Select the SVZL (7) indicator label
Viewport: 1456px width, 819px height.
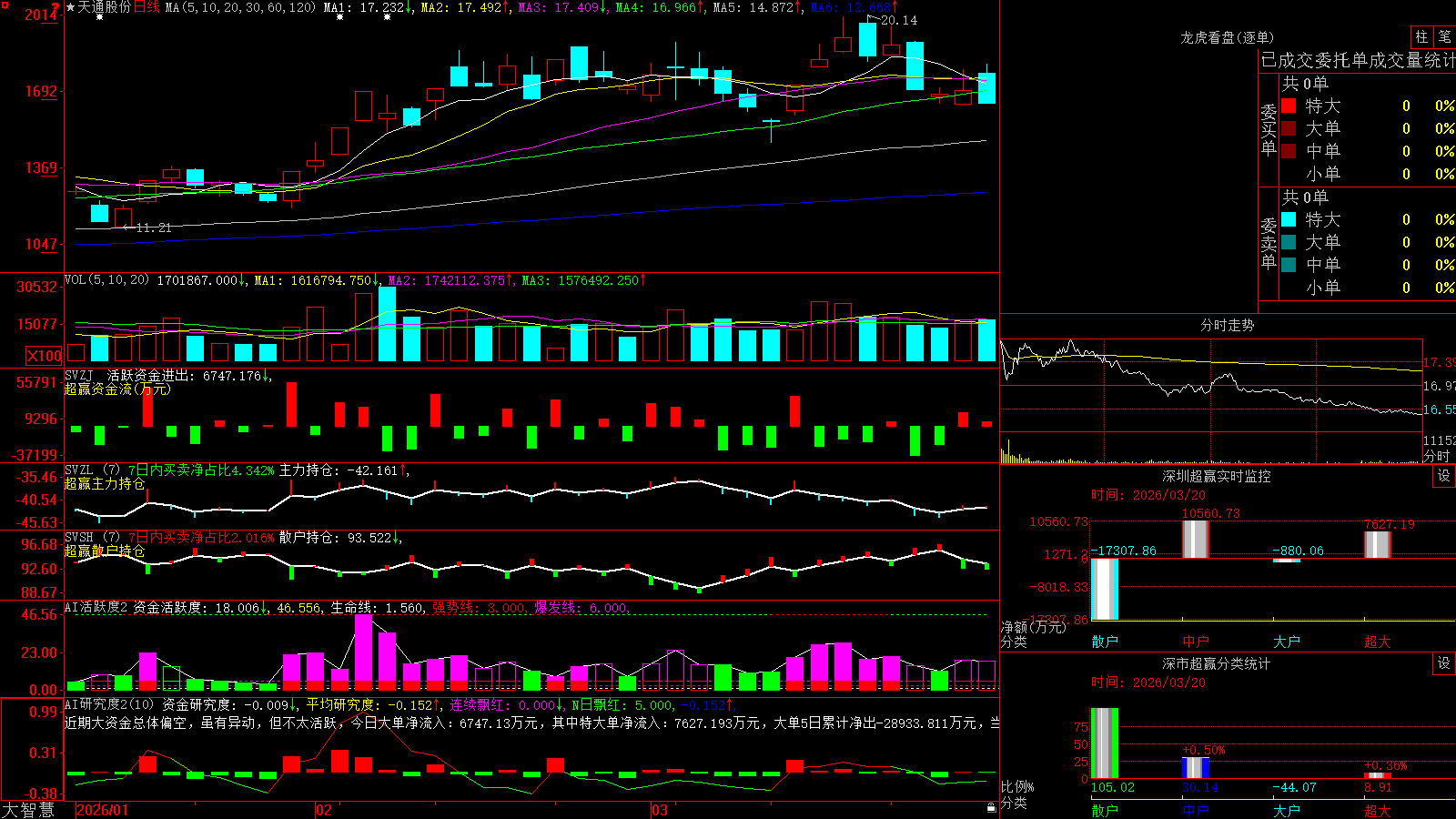[92, 470]
